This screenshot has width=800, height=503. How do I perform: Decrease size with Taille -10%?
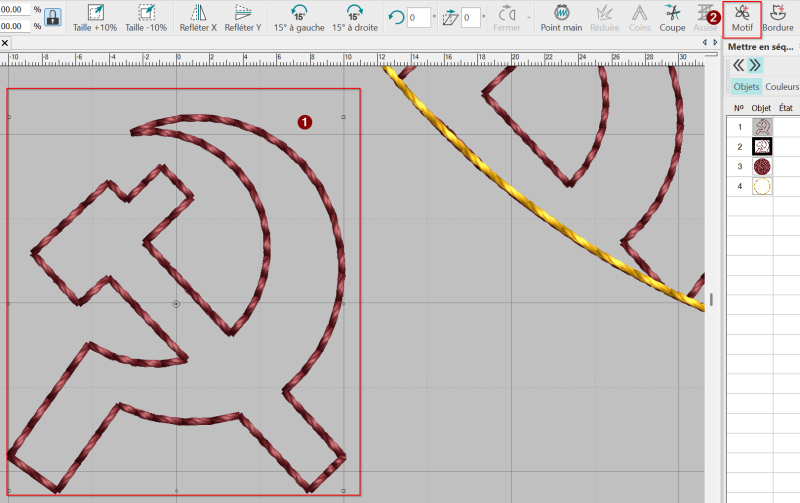(146, 18)
